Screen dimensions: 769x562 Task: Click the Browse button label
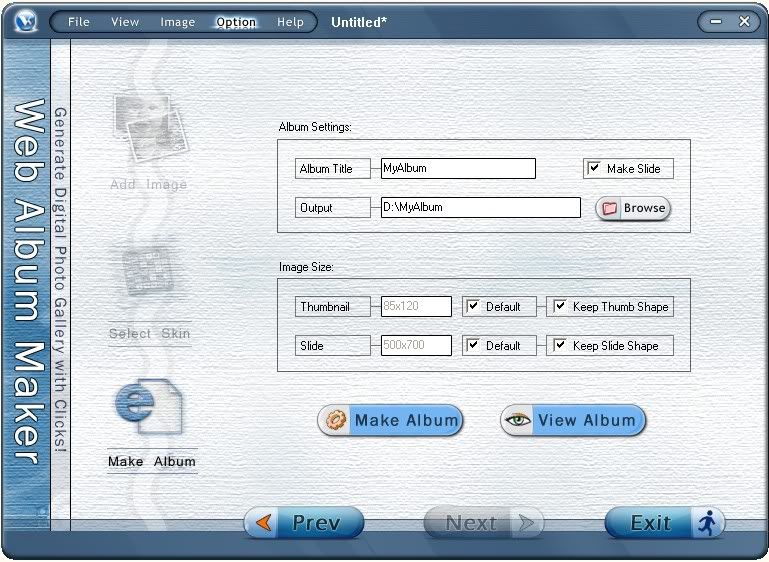click(644, 208)
